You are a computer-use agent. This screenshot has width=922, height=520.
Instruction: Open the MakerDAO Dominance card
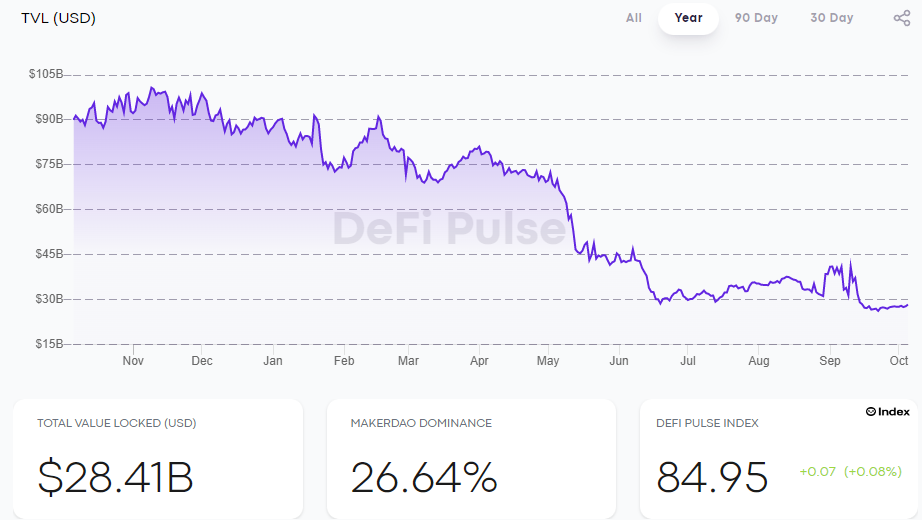point(471,458)
